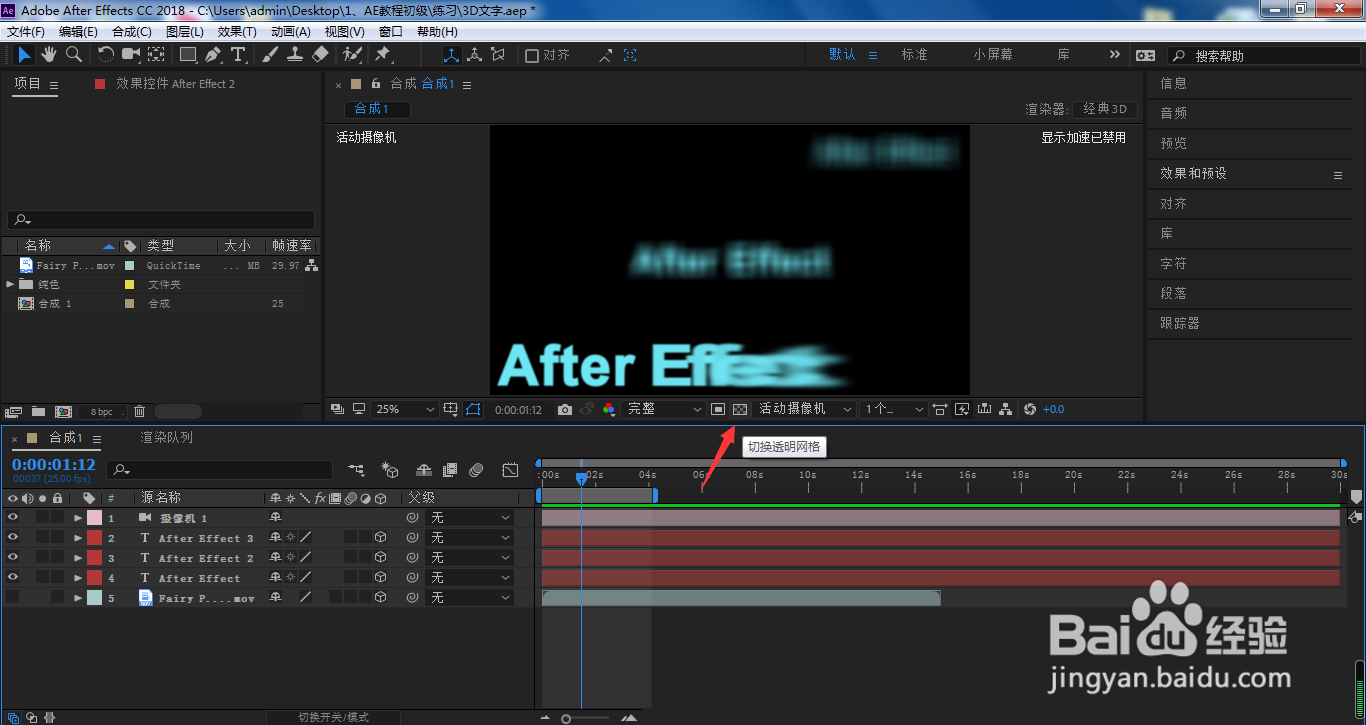Toggle fast previews button in viewer
This screenshot has width=1366, height=725.
(962, 409)
